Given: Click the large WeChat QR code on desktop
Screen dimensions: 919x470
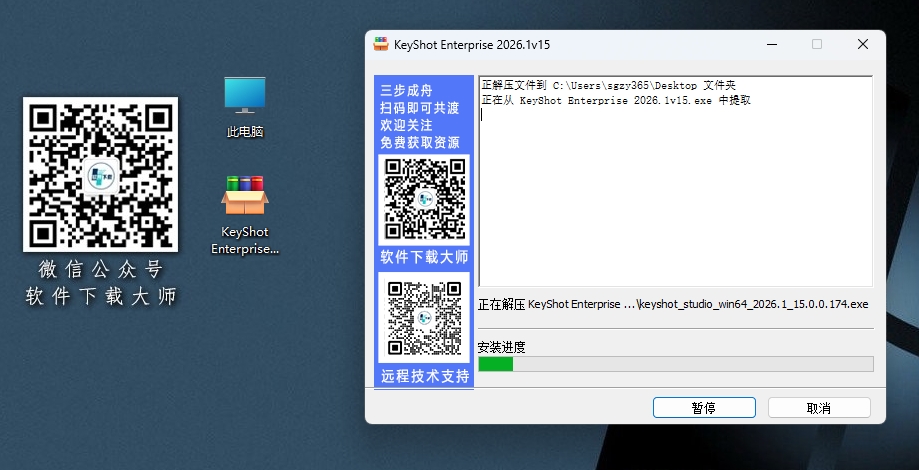Looking at the screenshot, I should tap(100, 175).
